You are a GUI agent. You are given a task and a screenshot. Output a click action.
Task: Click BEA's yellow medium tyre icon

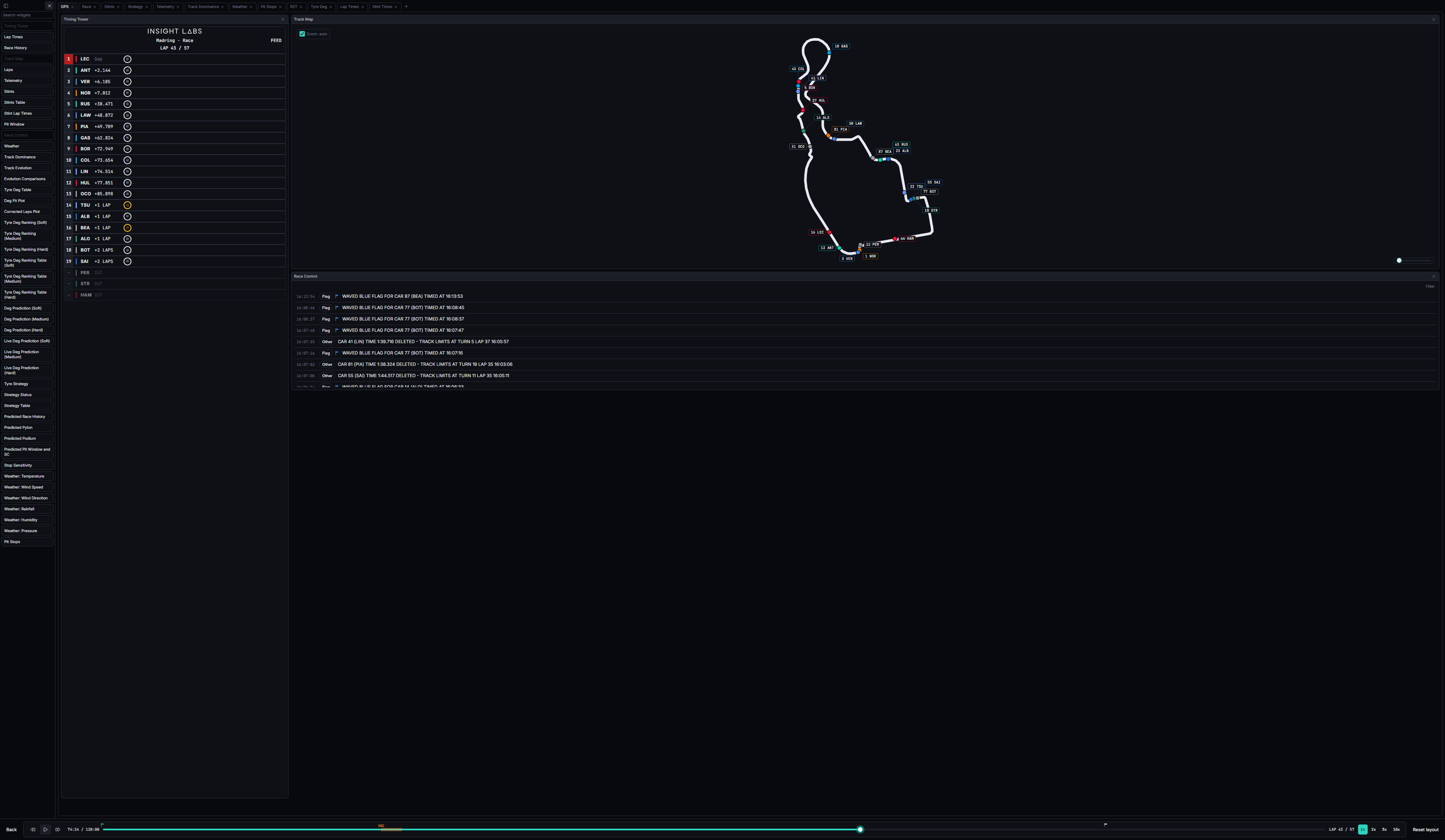pyautogui.click(x=127, y=228)
